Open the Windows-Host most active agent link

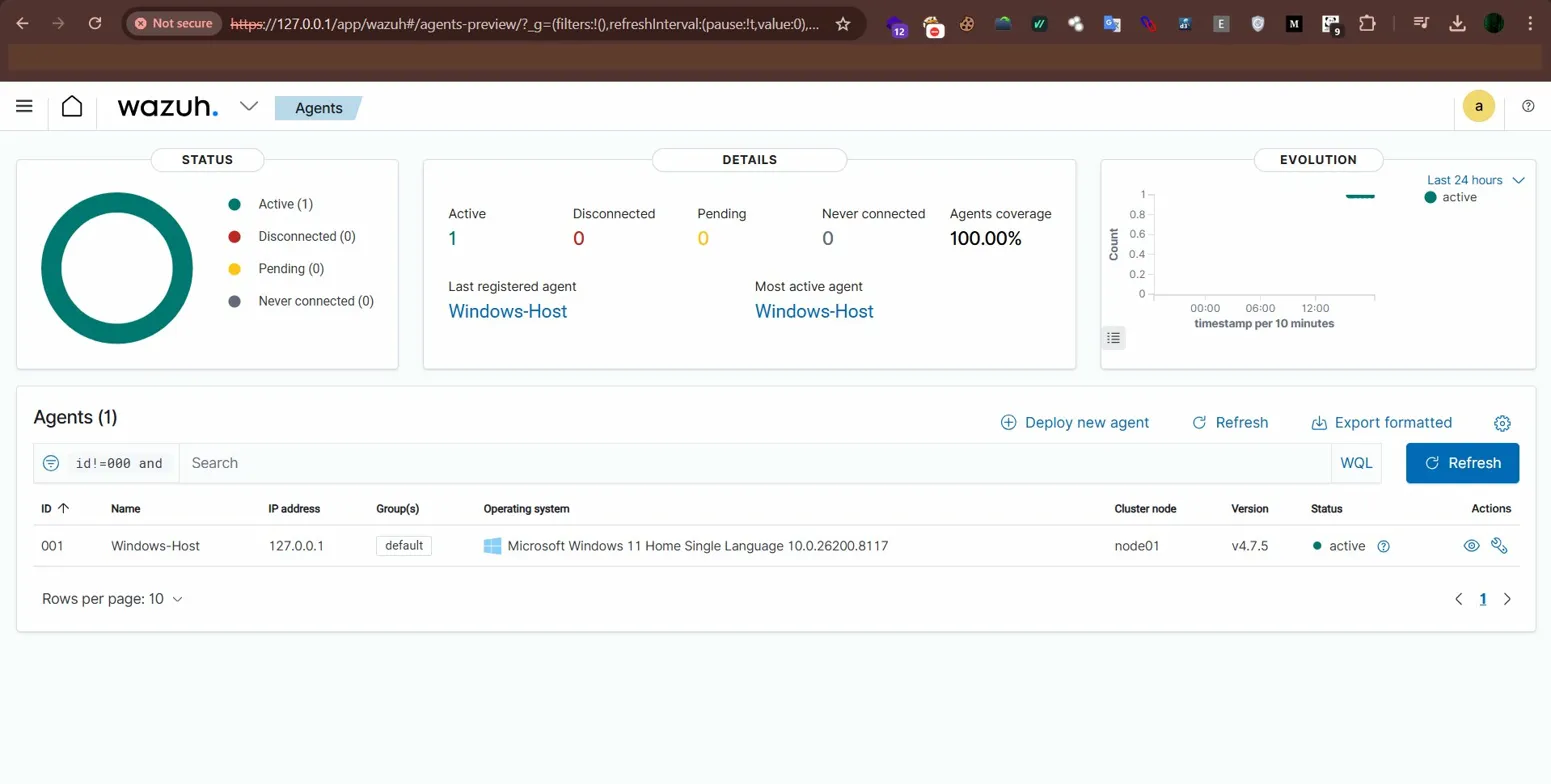pos(813,311)
